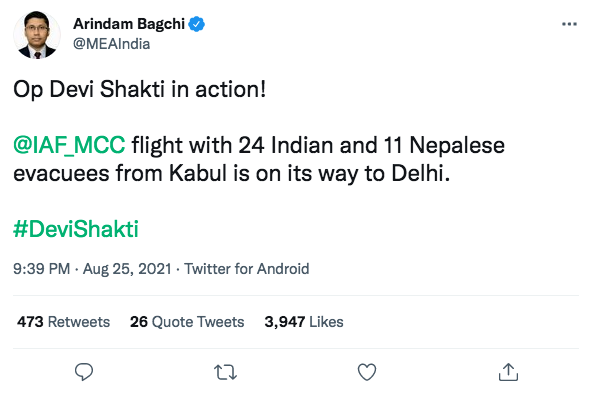Click the Aug 25, 2021 date
Image resolution: width=593 pixels, height=394 pixels.
pyautogui.click(x=127, y=269)
